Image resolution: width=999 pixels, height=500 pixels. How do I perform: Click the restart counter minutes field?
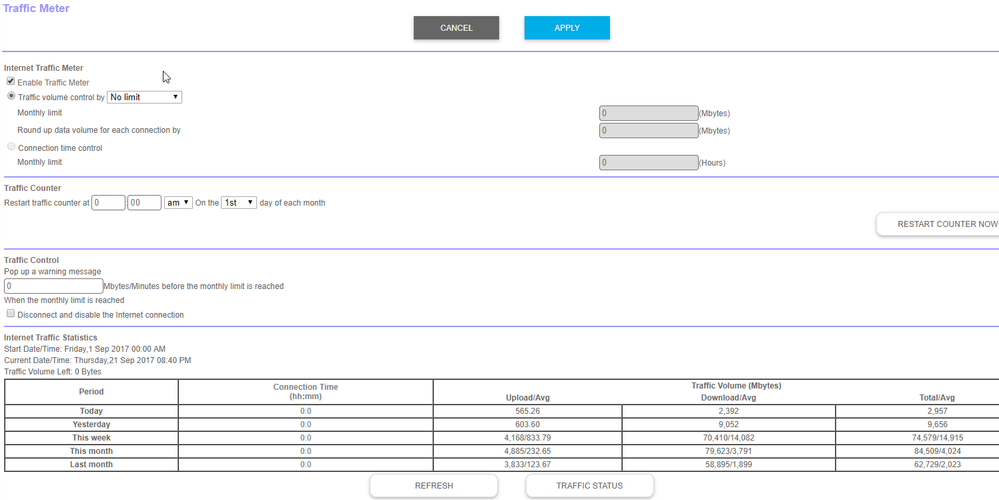(x=144, y=203)
